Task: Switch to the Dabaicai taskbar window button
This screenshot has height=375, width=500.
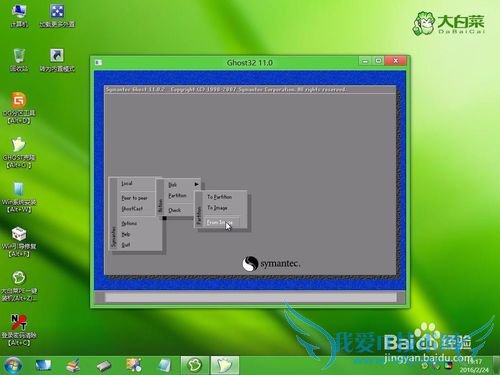Action: point(195,365)
